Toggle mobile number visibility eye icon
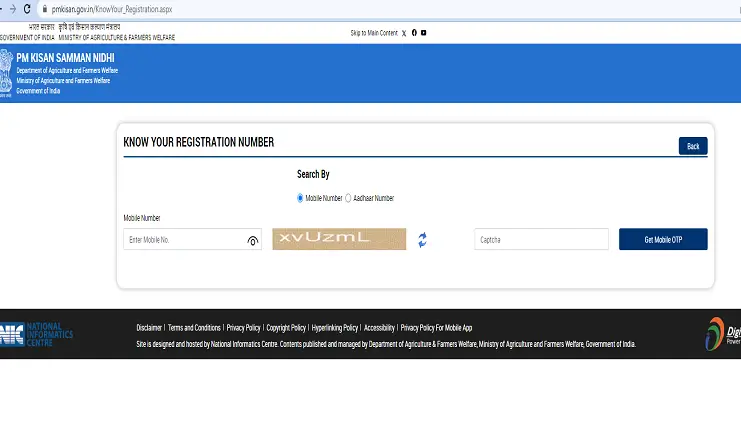This screenshot has width=741, height=441. tap(253, 241)
